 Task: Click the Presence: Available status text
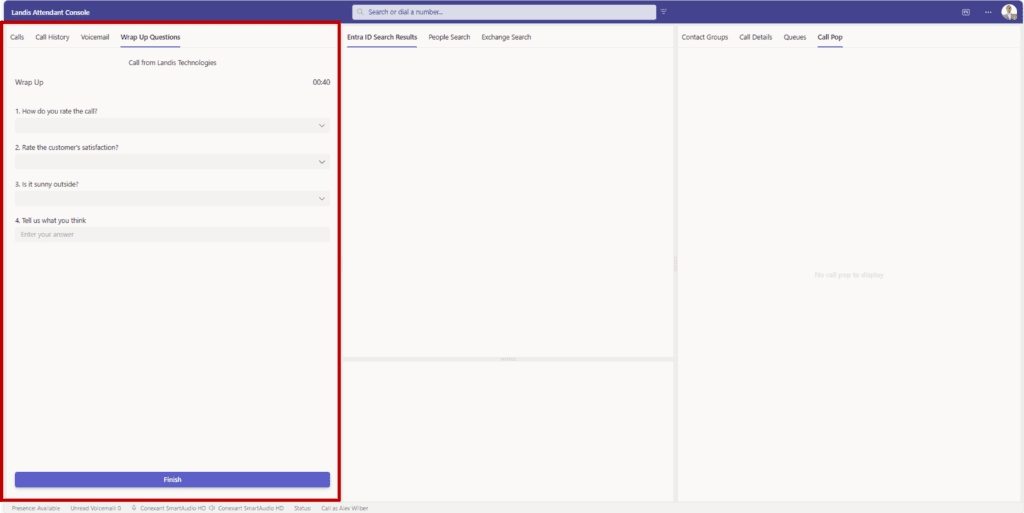tap(36, 508)
